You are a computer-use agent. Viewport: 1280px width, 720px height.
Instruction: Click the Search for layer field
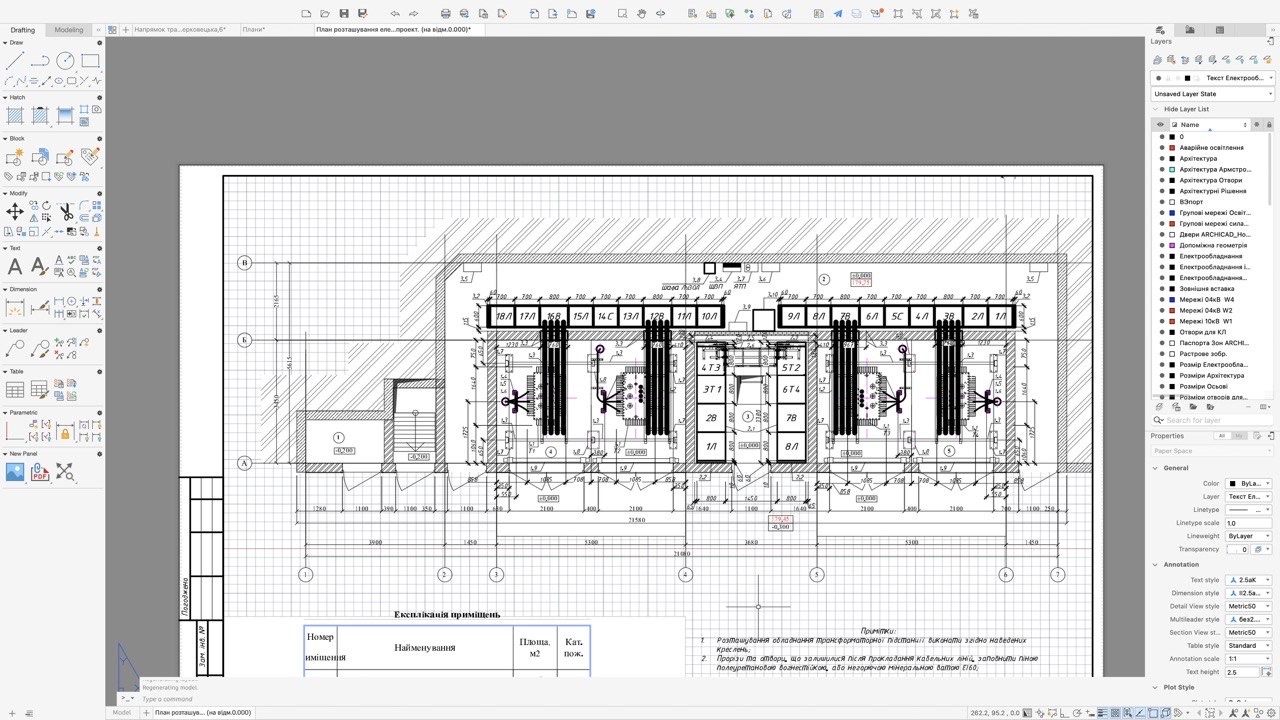(x=1213, y=420)
